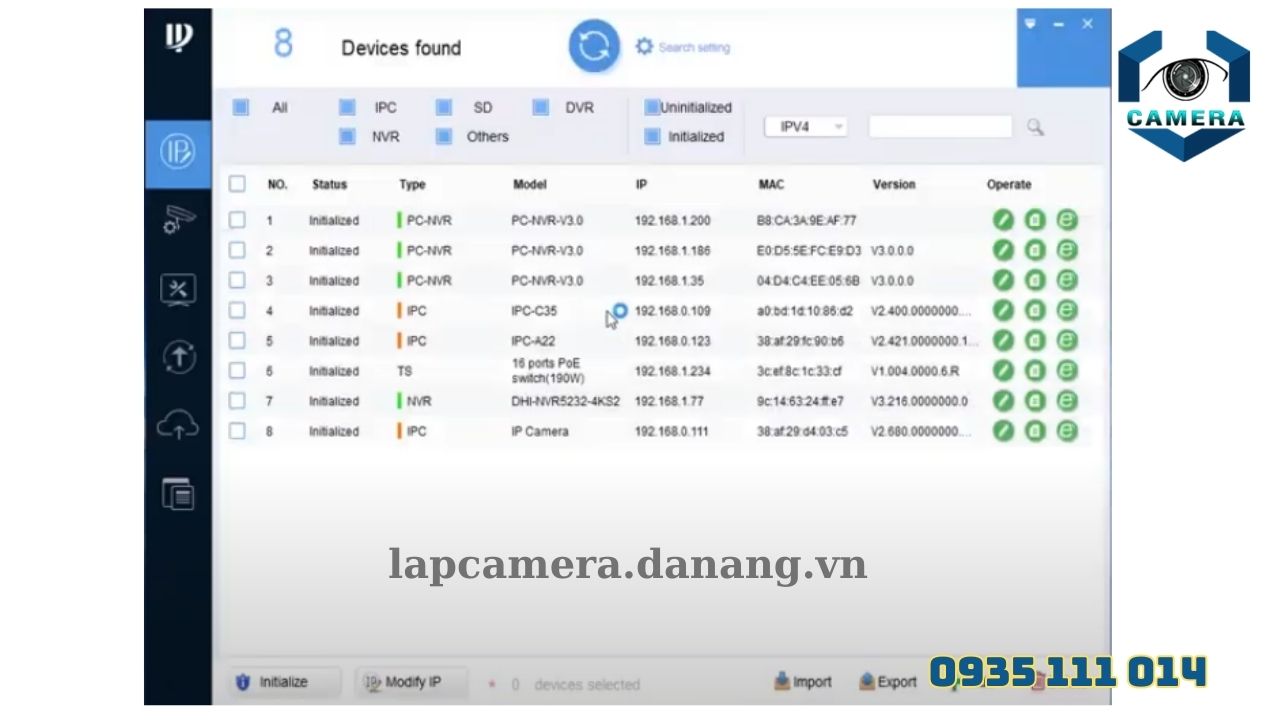The width and height of the screenshot is (1280, 720).
Task: Click the Export button at bottom
Action: 887,681
